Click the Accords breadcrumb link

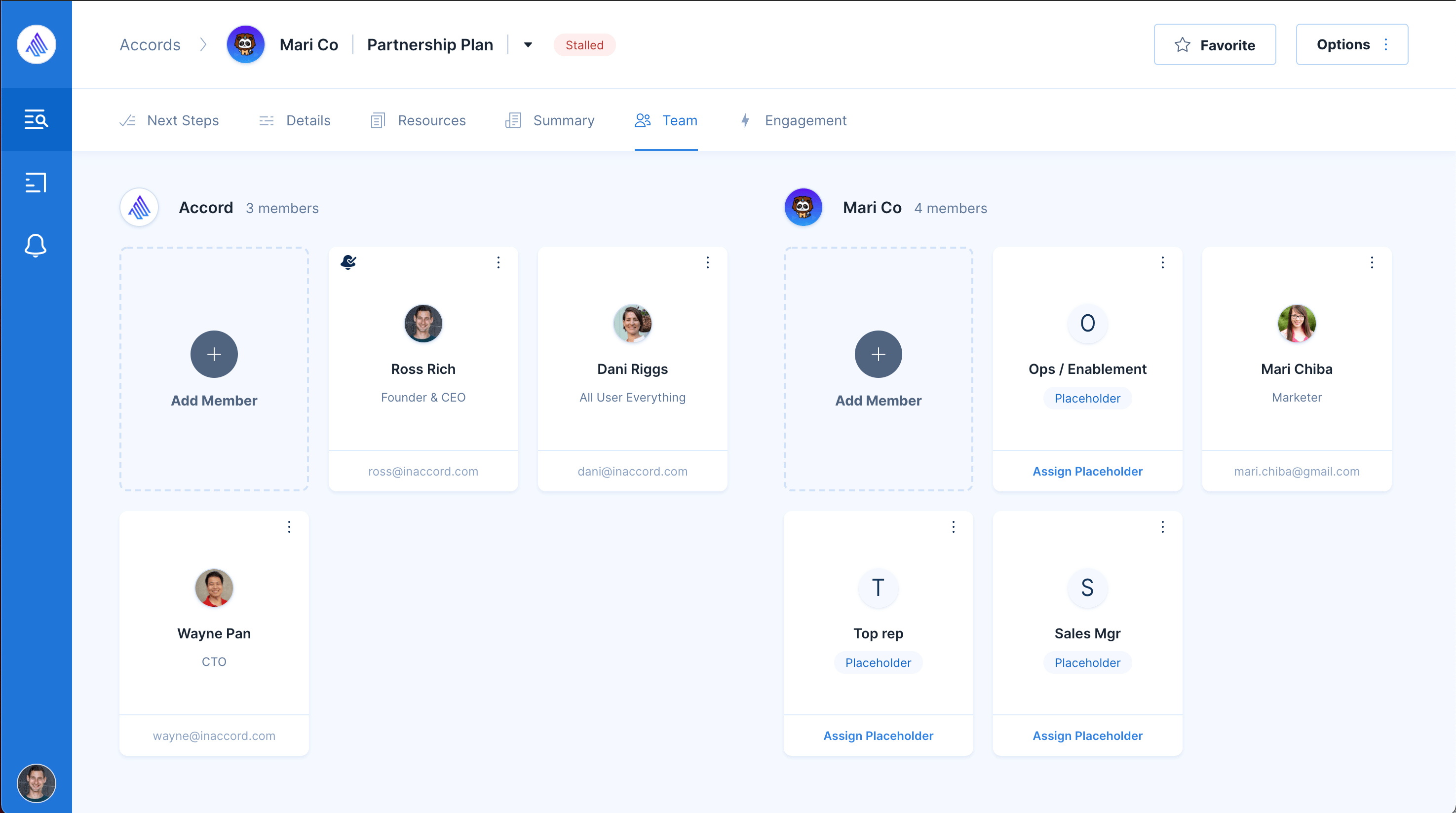click(150, 44)
